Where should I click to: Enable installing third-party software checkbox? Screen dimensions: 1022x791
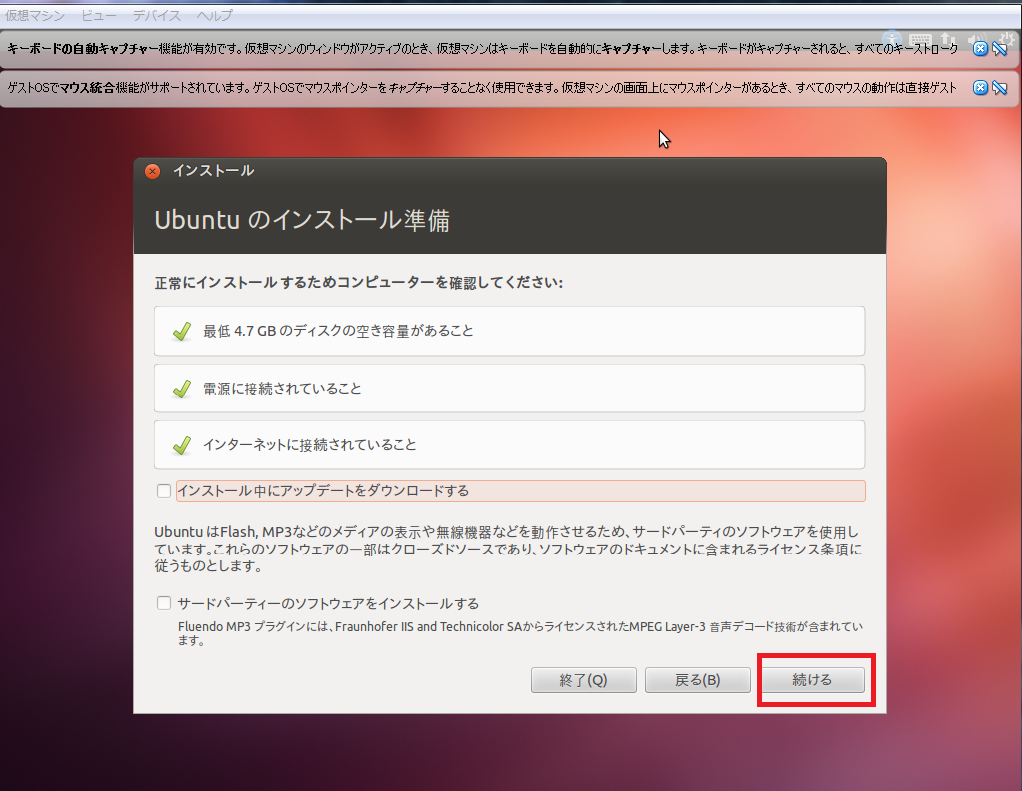[164, 603]
